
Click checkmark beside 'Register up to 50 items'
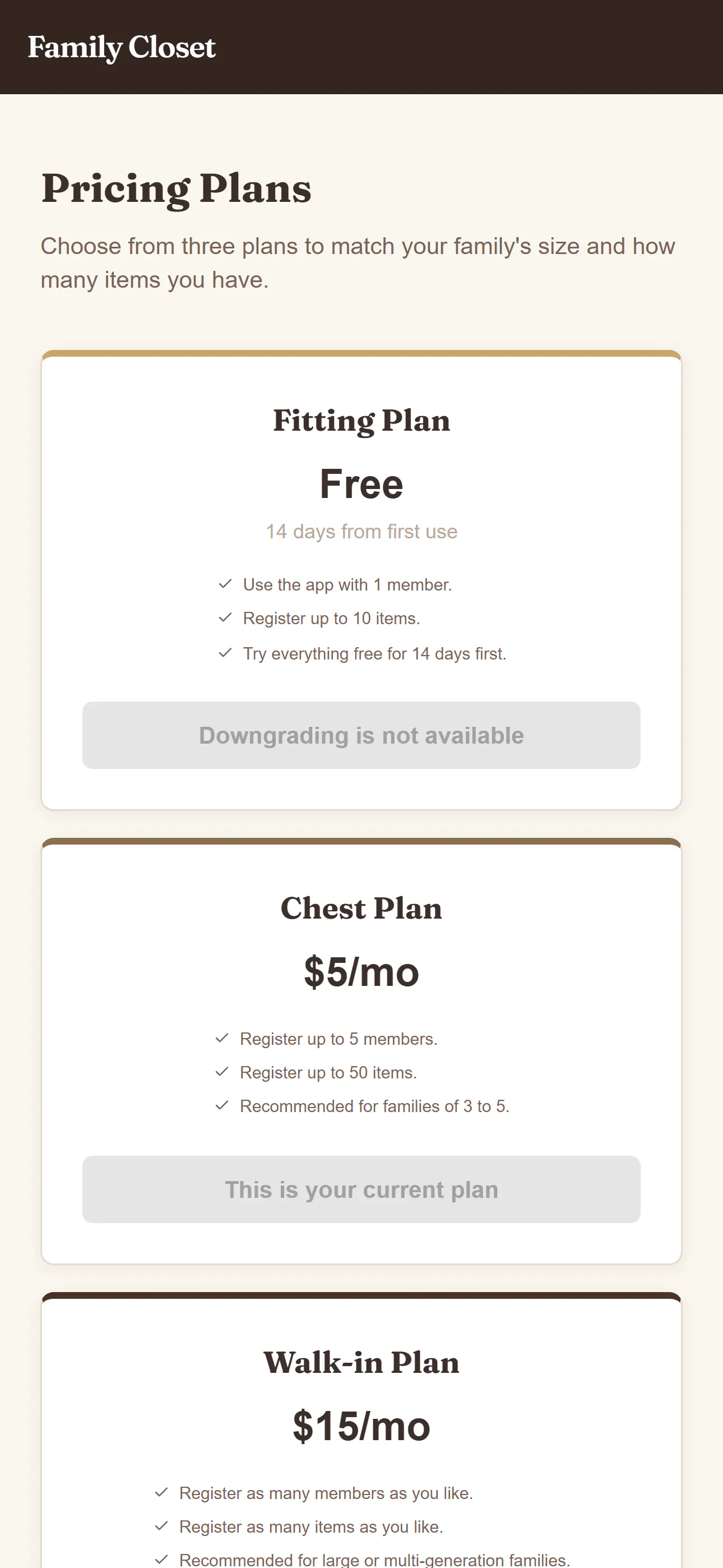tap(222, 1071)
